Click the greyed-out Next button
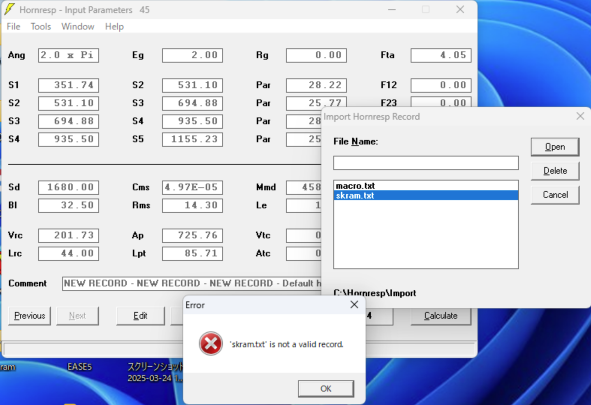Viewport: 591px width, 405px height. point(77,316)
